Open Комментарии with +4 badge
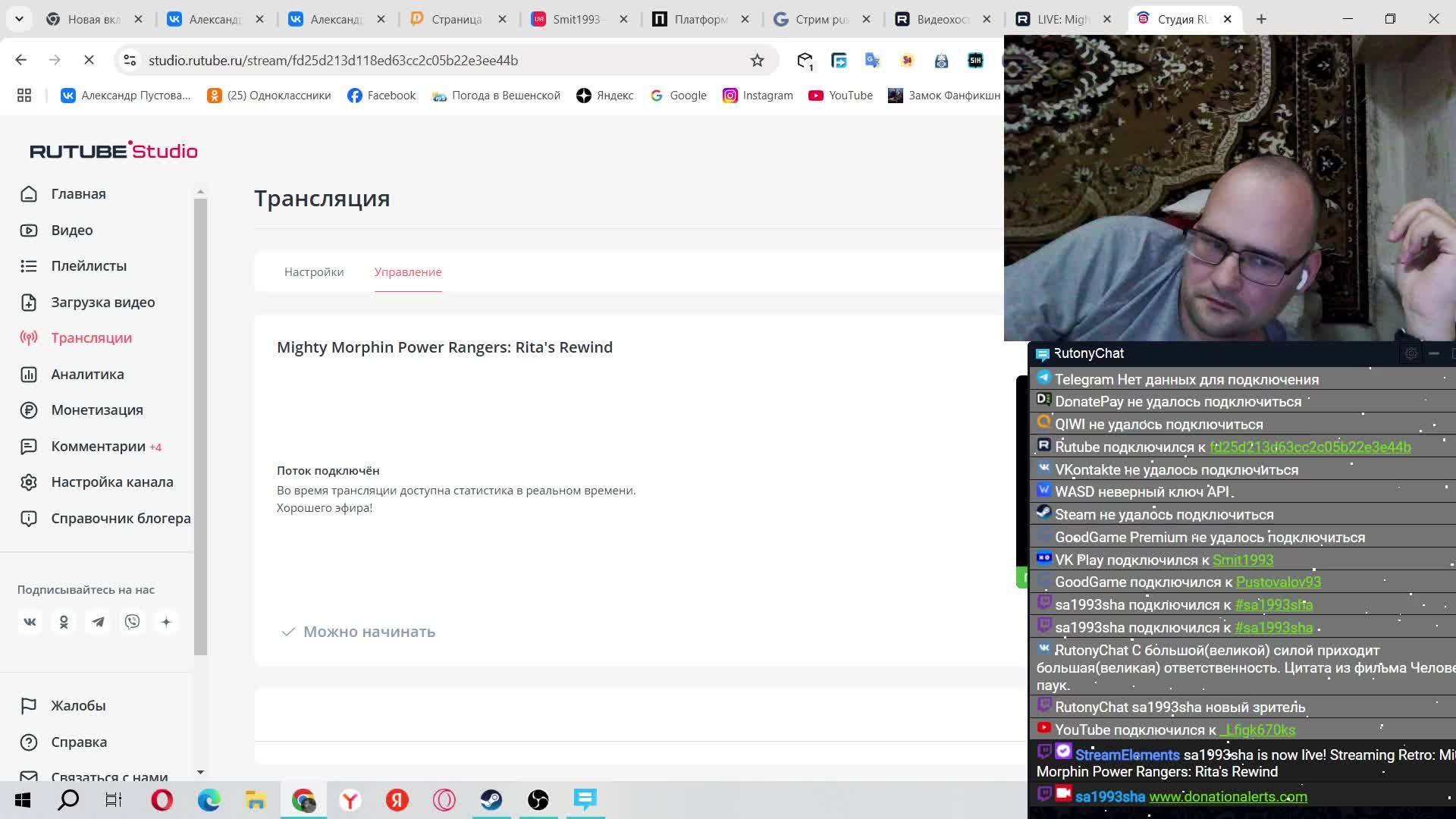Screen dimensions: 1456x819 coord(99,447)
